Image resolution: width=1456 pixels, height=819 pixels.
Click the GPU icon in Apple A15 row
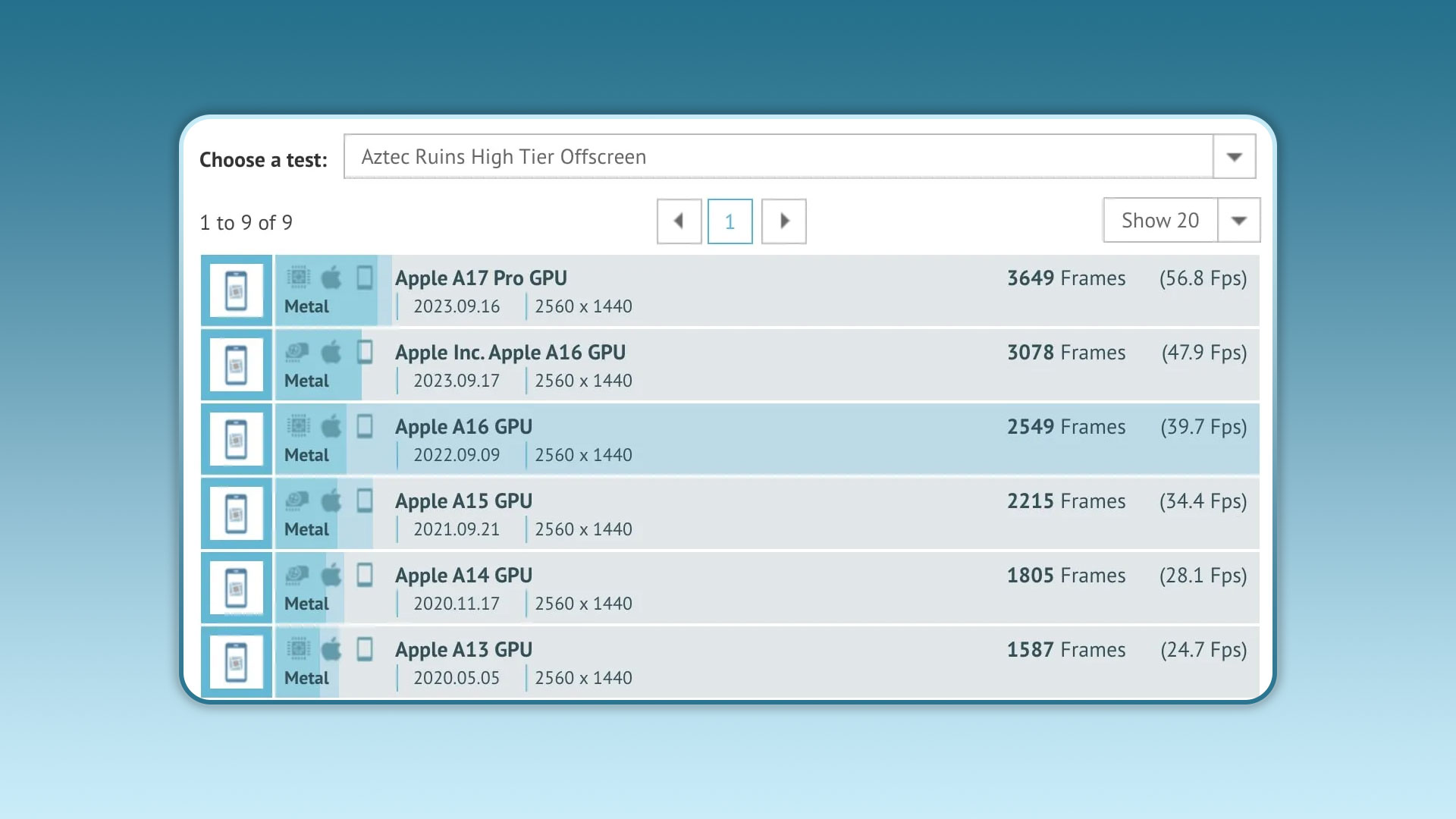(297, 500)
